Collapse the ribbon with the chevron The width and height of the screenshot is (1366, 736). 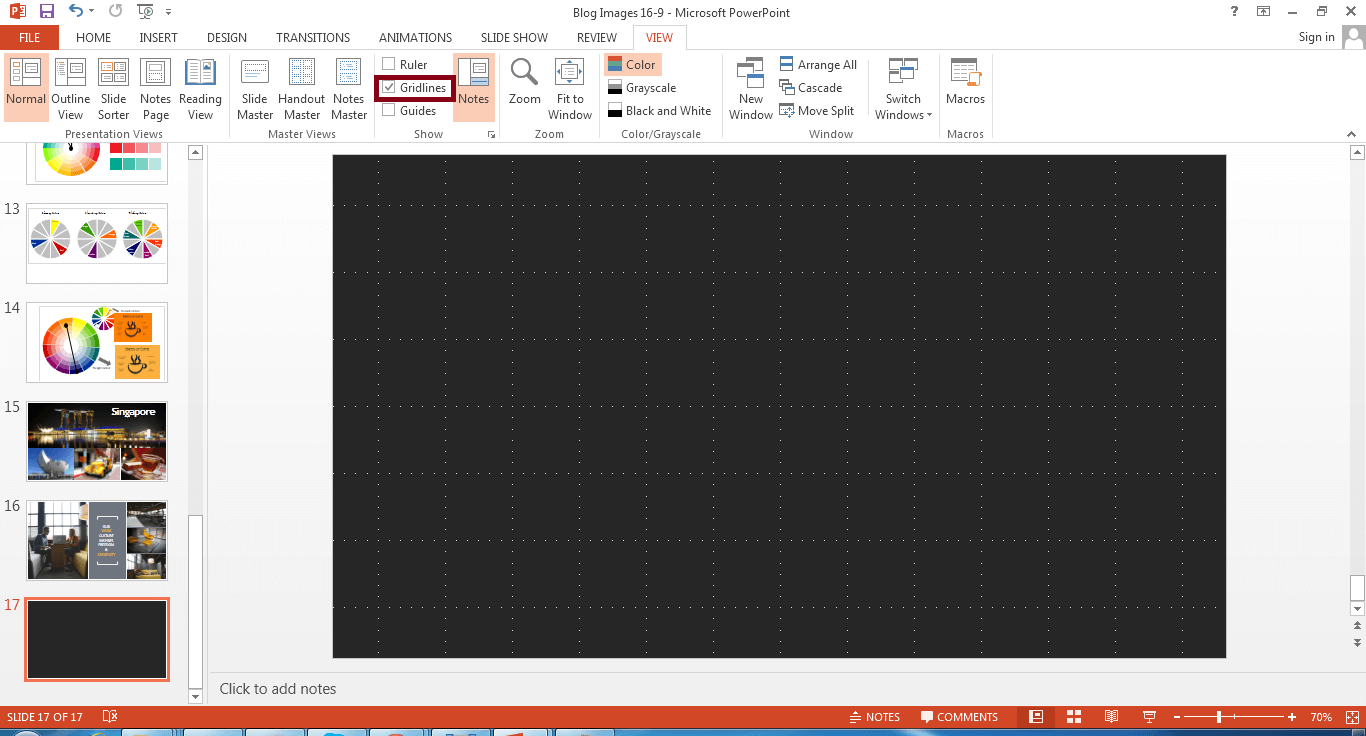[x=1353, y=133]
